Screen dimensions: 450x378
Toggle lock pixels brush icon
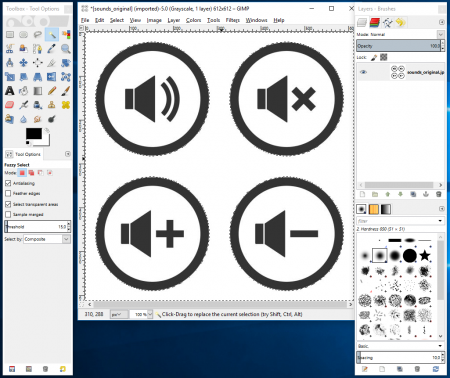[374, 57]
